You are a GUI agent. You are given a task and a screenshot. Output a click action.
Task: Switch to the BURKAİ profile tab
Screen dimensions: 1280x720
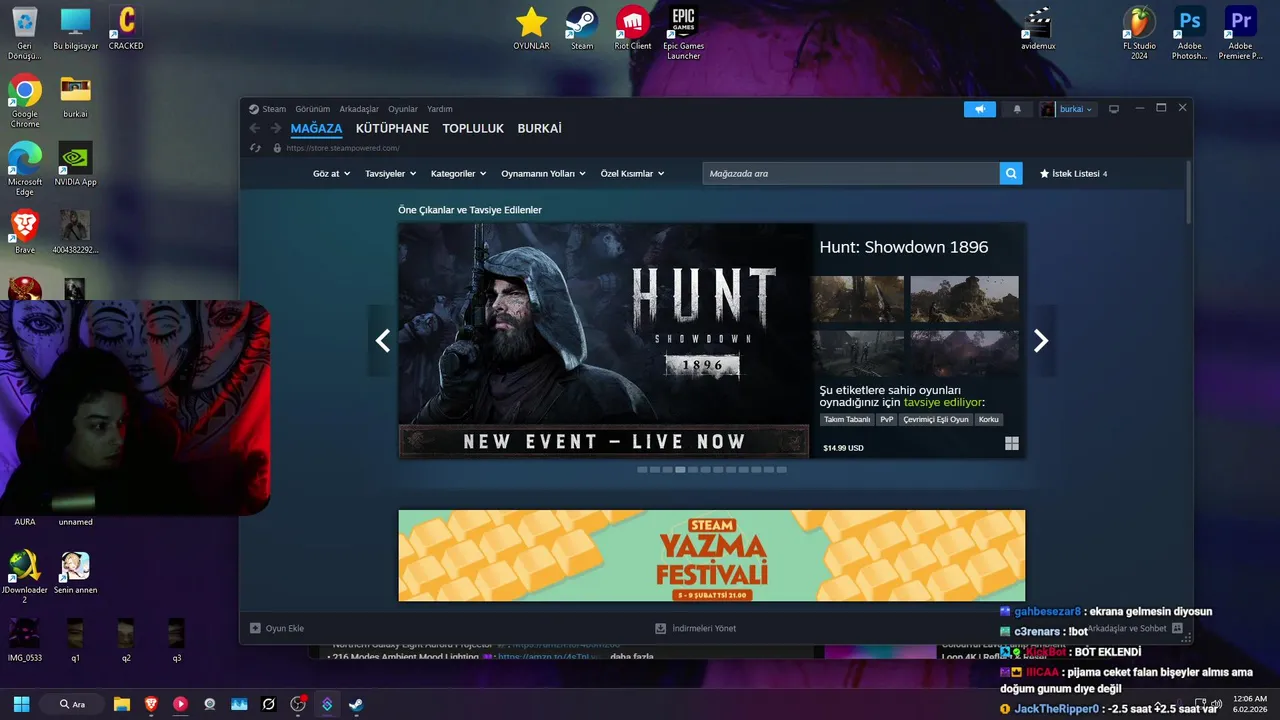click(540, 128)
